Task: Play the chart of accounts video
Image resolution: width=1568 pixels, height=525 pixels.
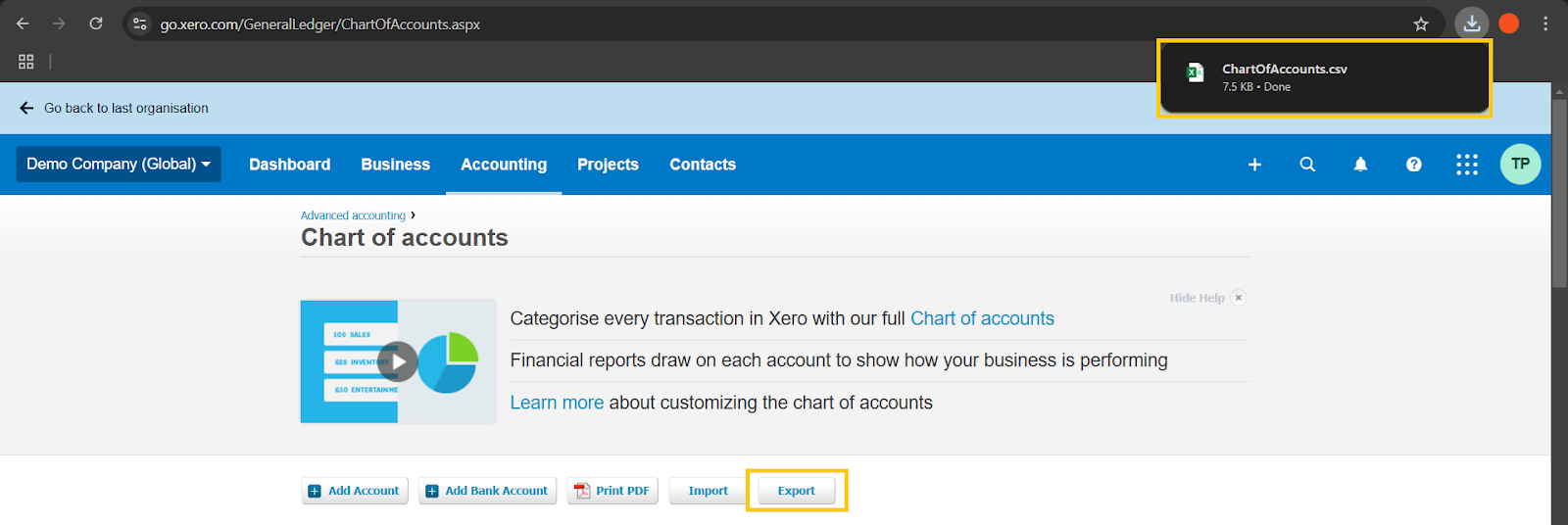Action: 398,361
